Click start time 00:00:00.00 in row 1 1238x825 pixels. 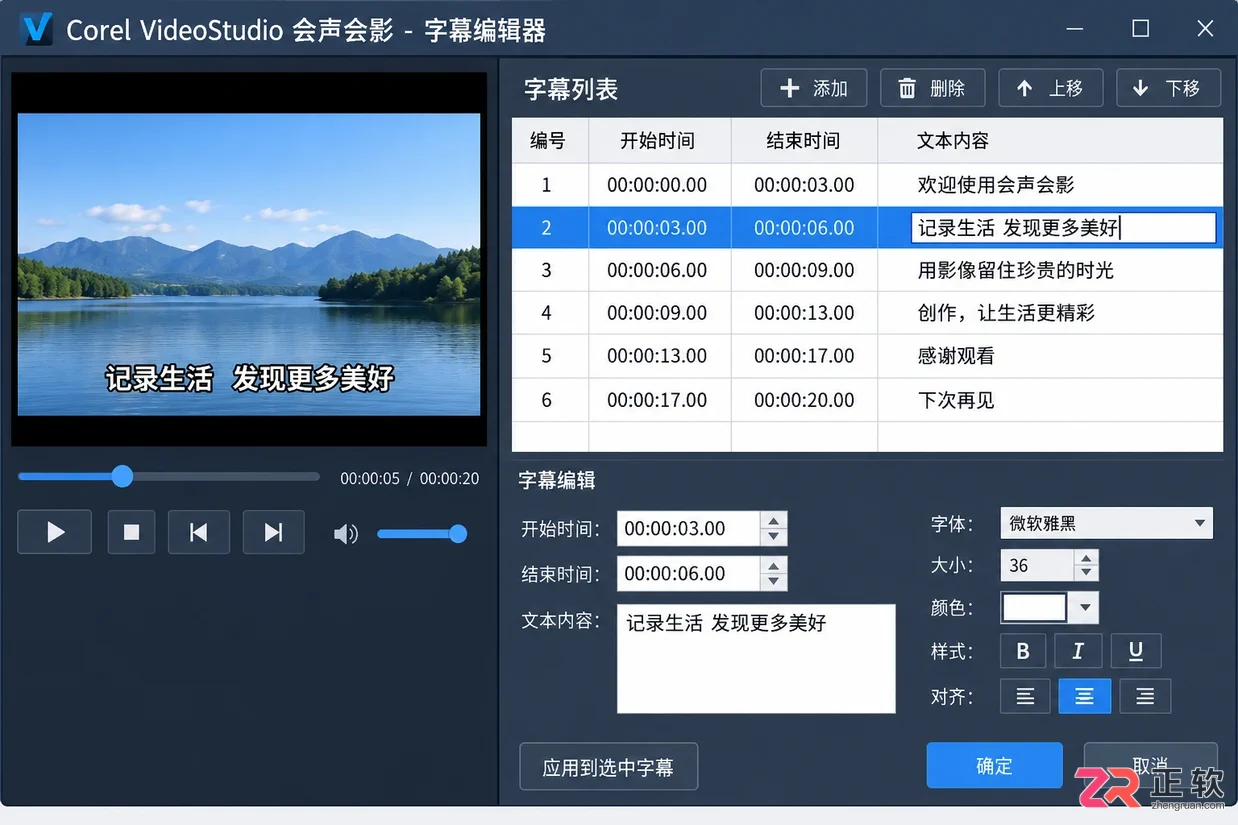pos(657,185)
